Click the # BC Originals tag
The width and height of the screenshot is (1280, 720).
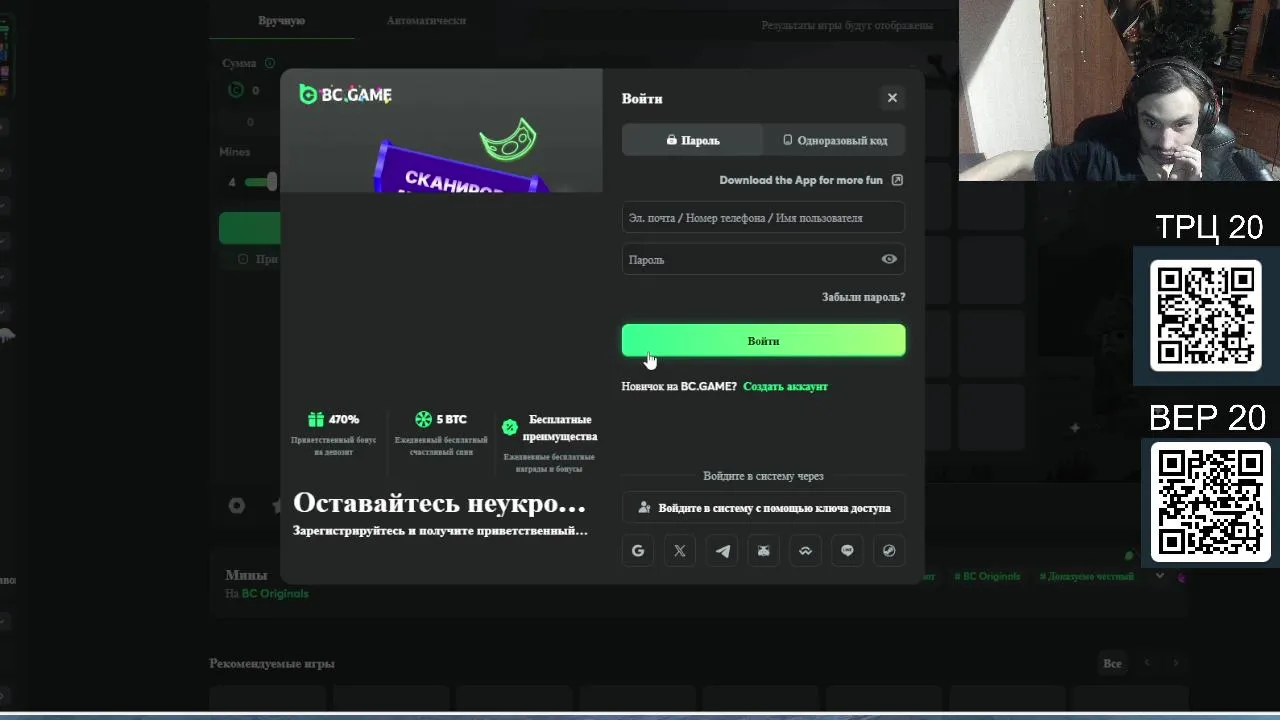click(988, 576)
